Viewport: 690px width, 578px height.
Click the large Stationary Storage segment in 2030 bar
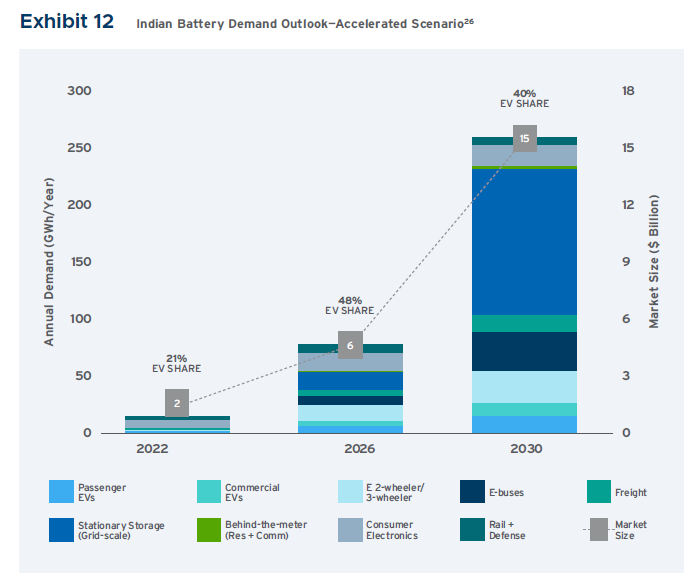pyautogui.click(x=524, y=240)
